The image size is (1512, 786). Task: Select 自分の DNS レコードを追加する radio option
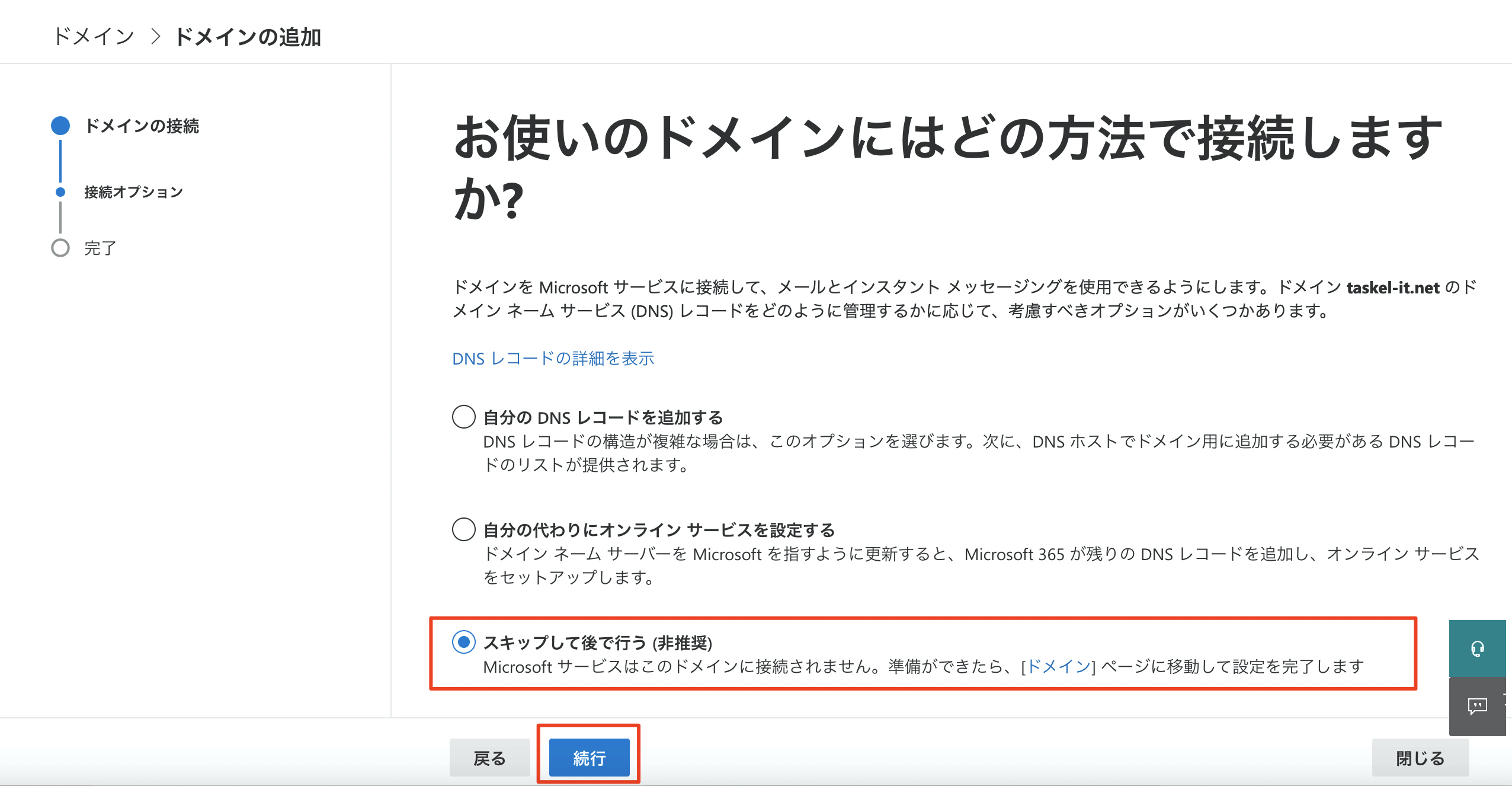point(464,417)
